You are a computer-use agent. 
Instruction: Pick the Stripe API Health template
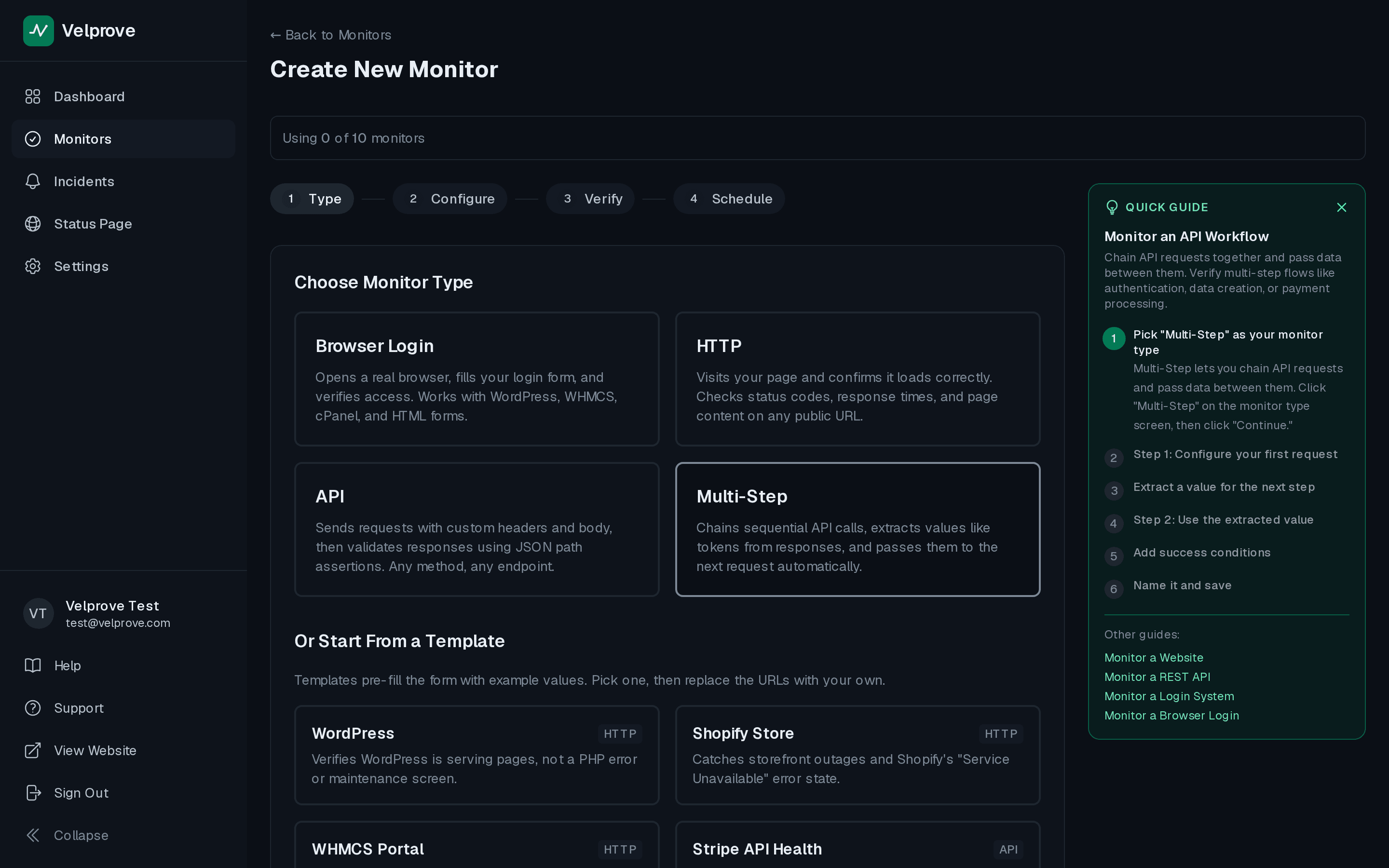point(858,845)
